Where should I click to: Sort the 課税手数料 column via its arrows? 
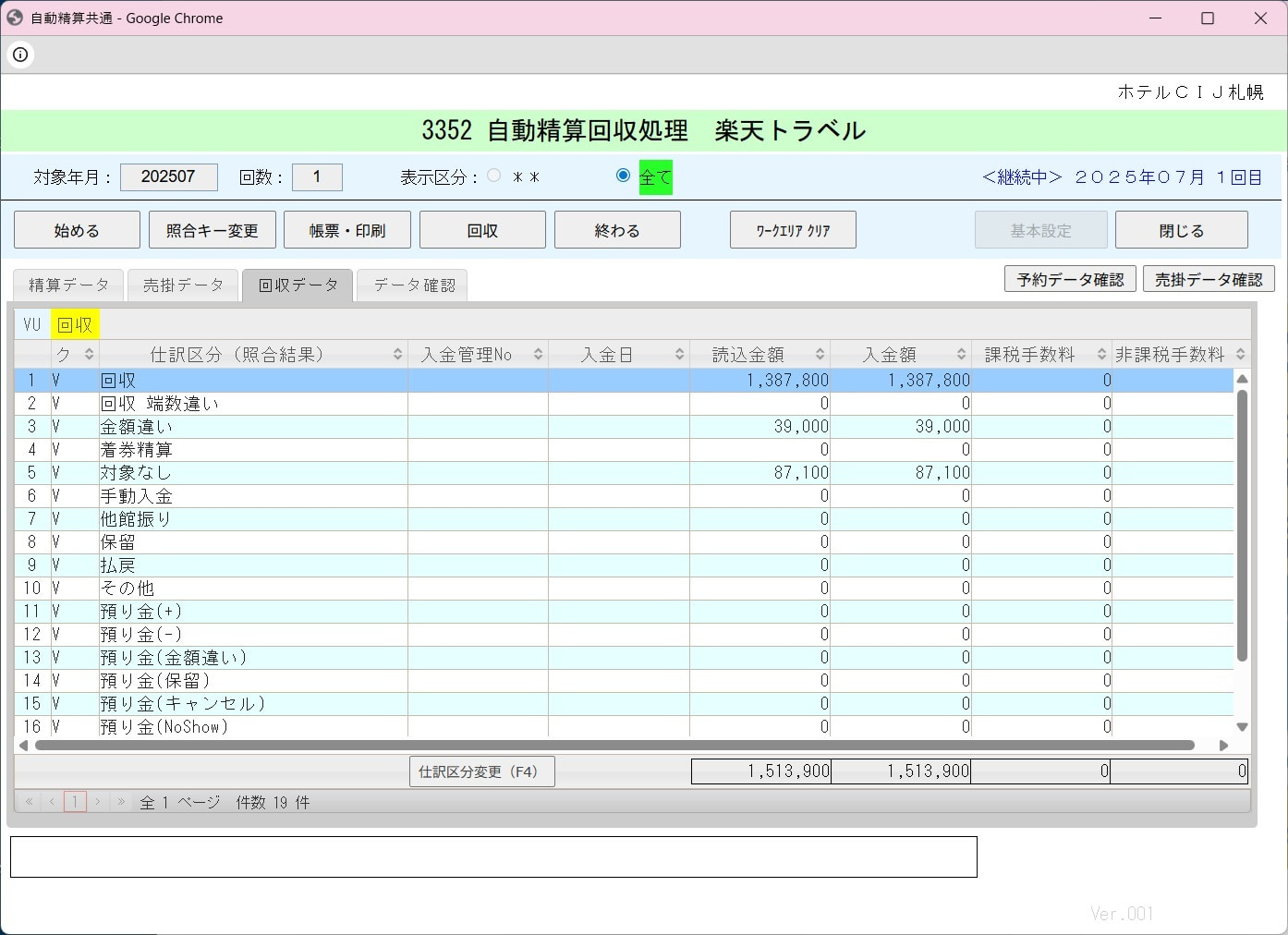point(1101,354)
